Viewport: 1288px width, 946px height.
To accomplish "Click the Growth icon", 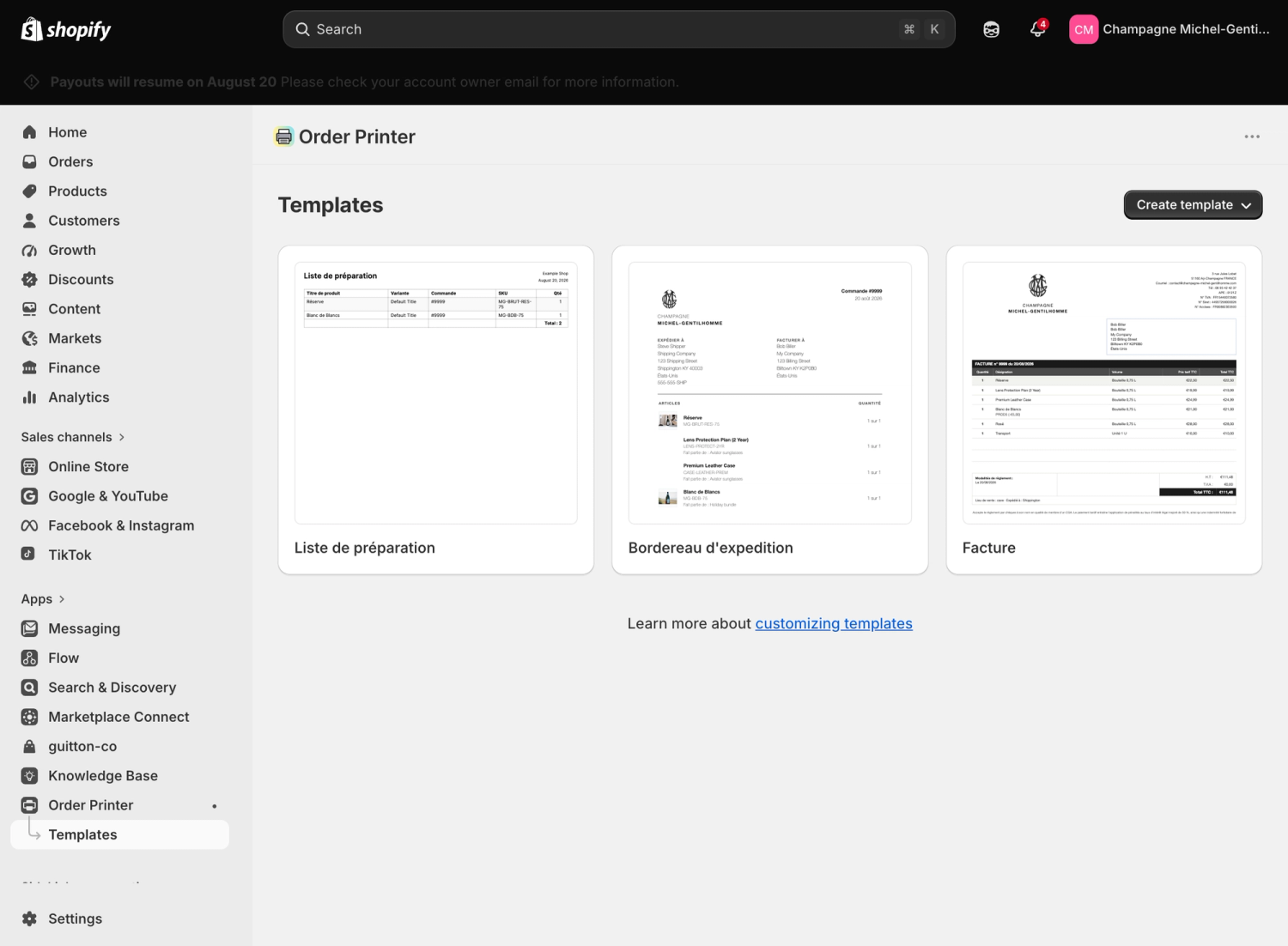I will click(x=29, y=250).
